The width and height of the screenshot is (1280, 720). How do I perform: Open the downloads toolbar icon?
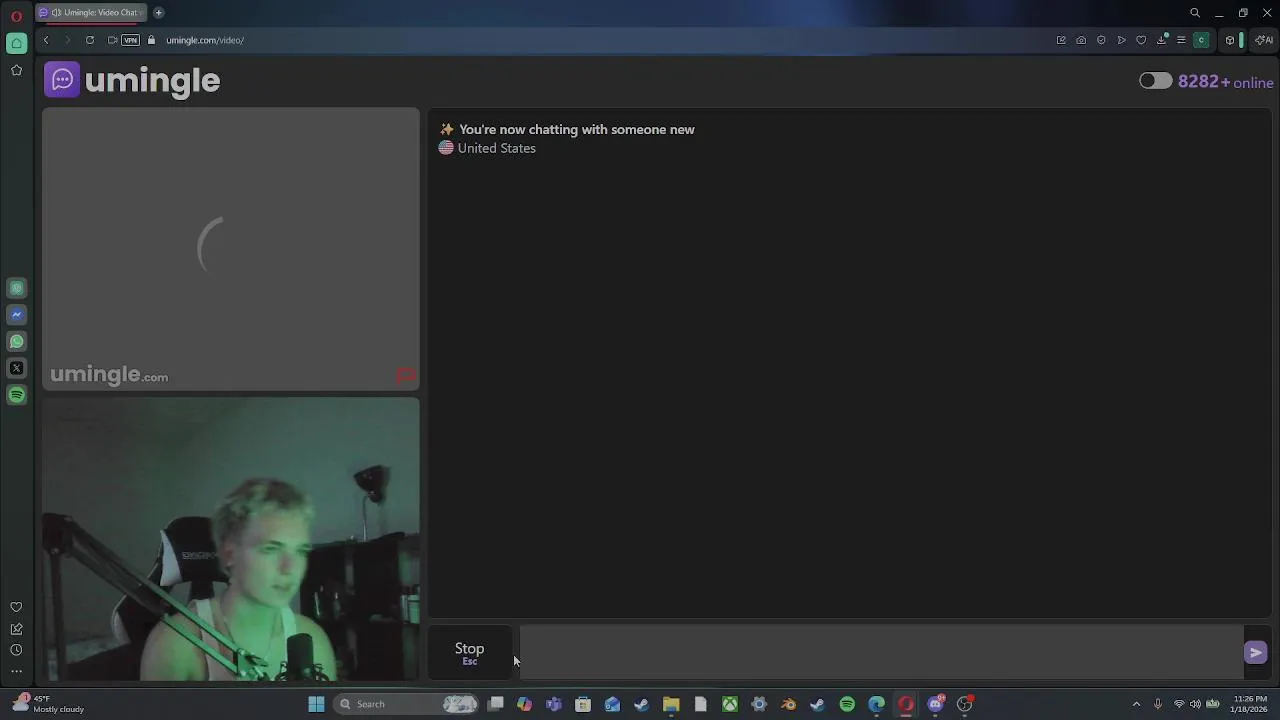(x=1161, y=40)
